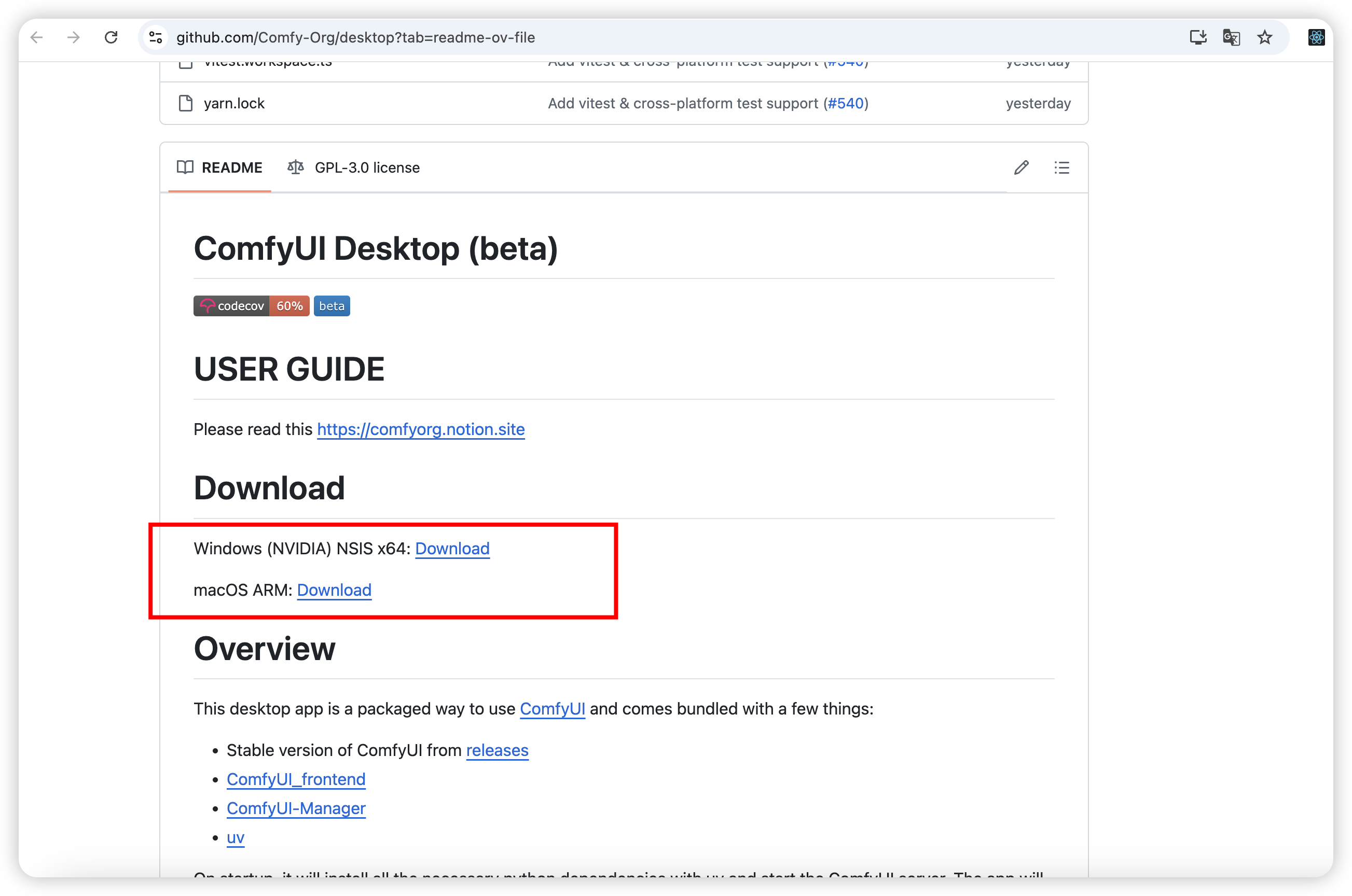Click the install app icon in address bar
Viewport: 1352px width, 896px height.
(x=1197, y=38)
